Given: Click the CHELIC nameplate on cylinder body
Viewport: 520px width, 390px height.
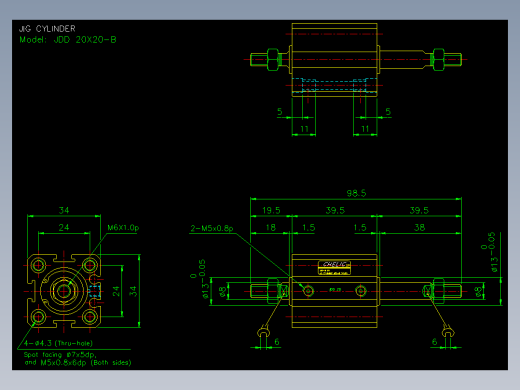Looking at the screenshot, I should (334, 268).
